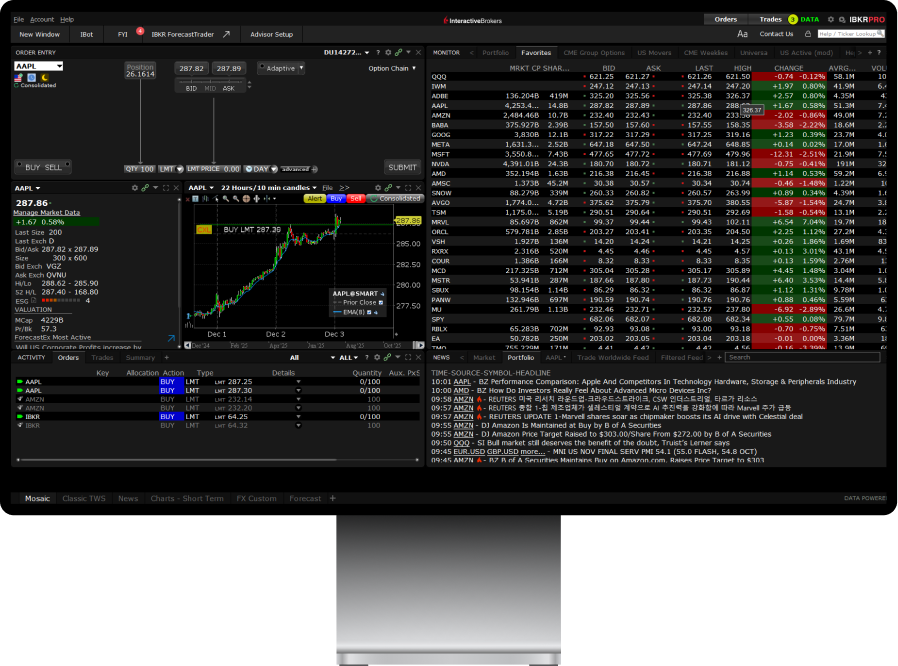The width and height of the screenshot is (898, 666).
Task: Open the File menu
Action: point(19,19)
